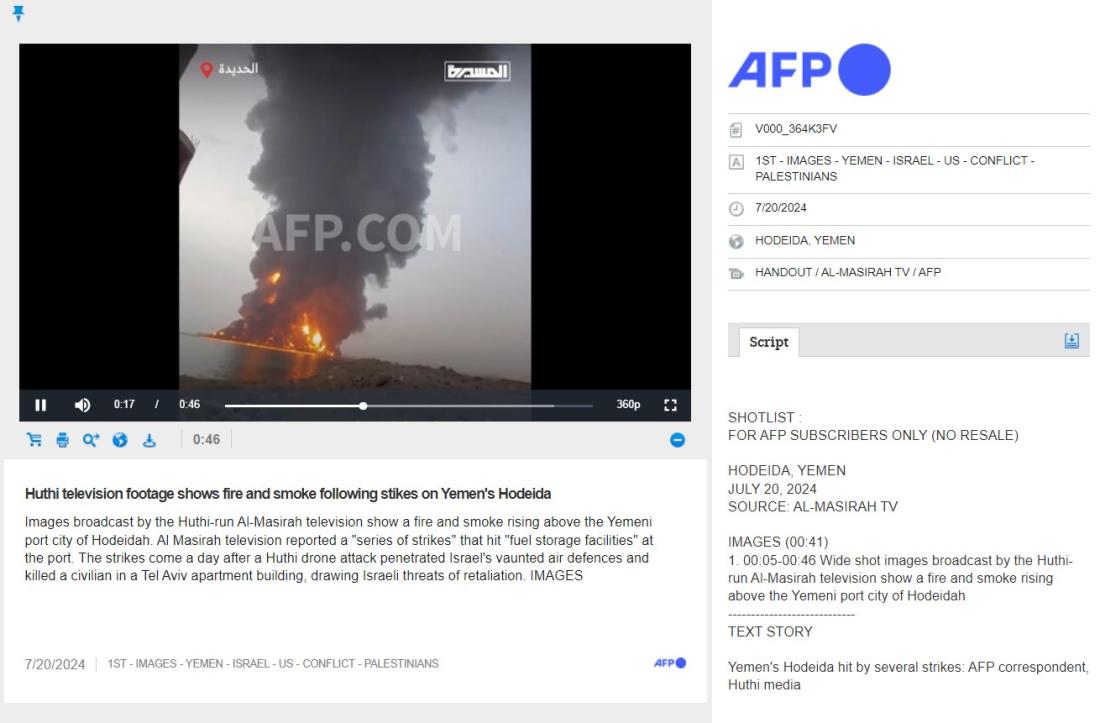Seek on the video progress bar

coord(408,405)
